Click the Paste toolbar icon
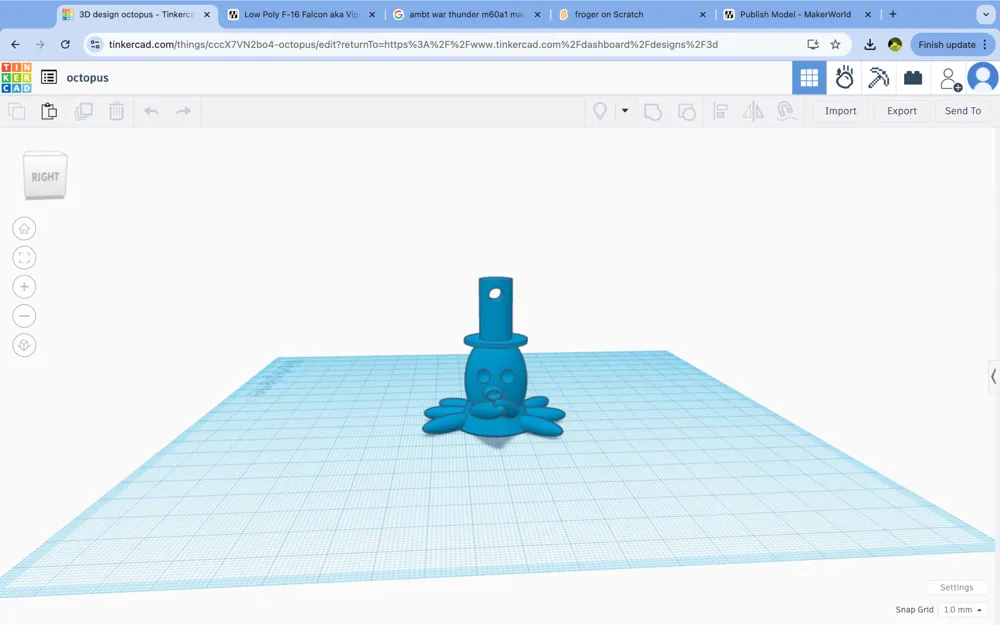 coord(49,111)
